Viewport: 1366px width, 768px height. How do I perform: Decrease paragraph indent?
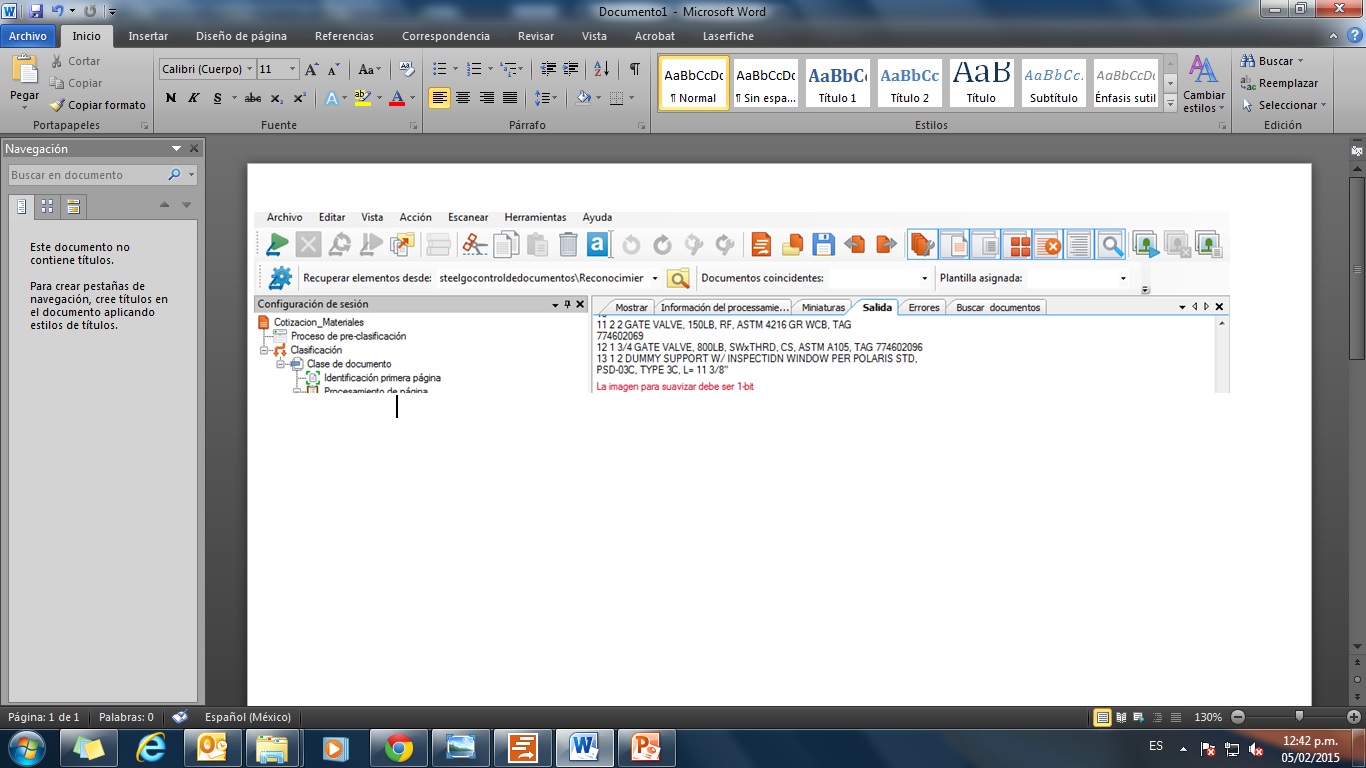click(547, 69)
